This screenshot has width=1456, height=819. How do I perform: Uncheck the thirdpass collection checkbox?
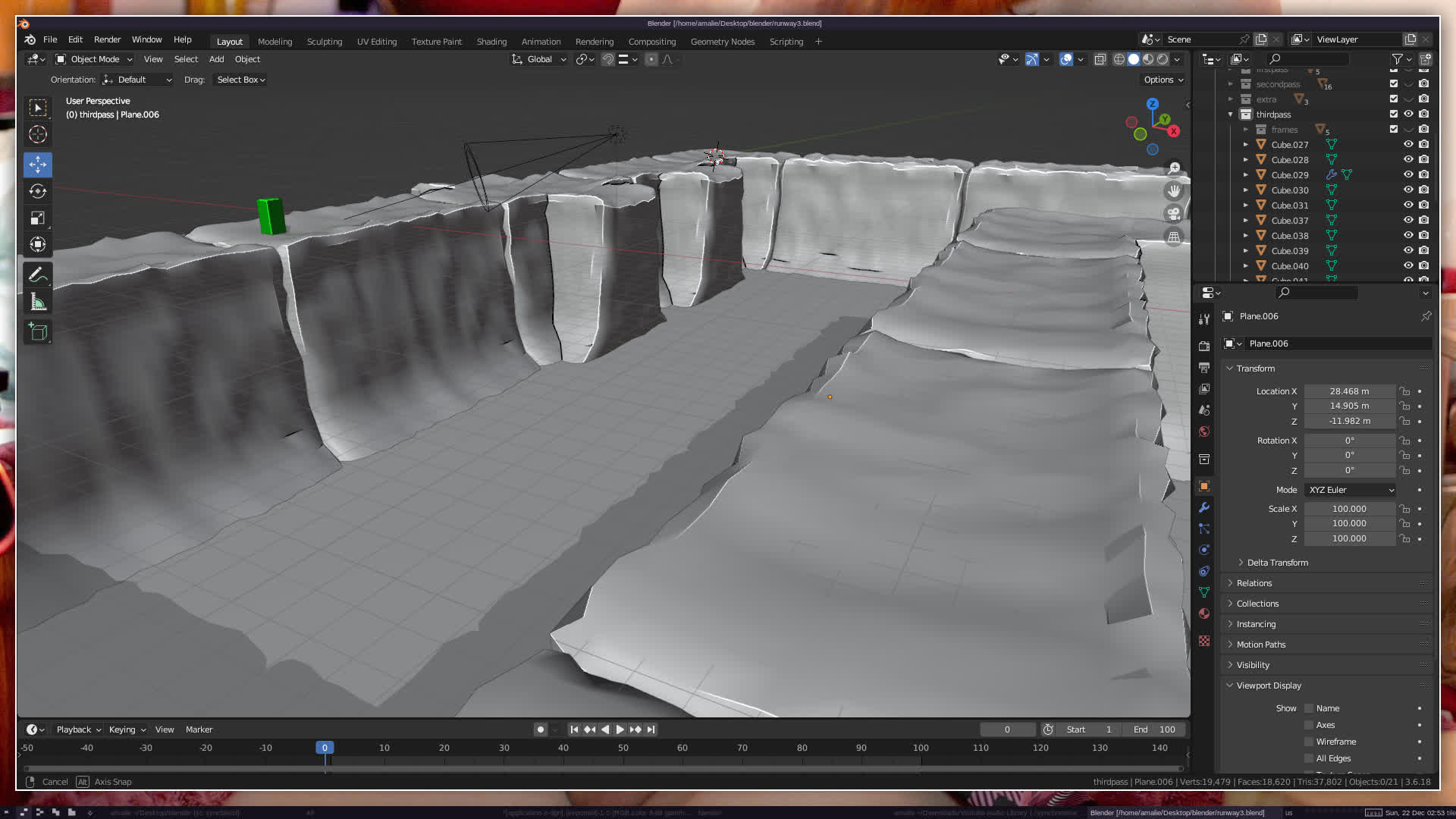point(1394,114)
